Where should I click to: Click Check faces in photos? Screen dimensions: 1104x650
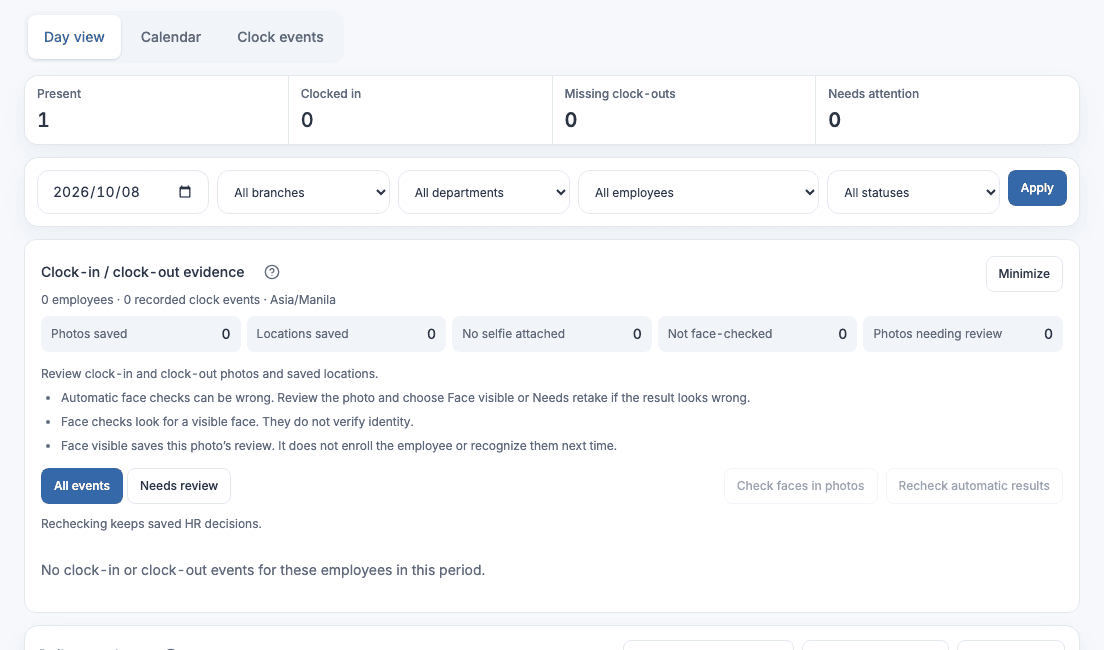coord(801,486)
